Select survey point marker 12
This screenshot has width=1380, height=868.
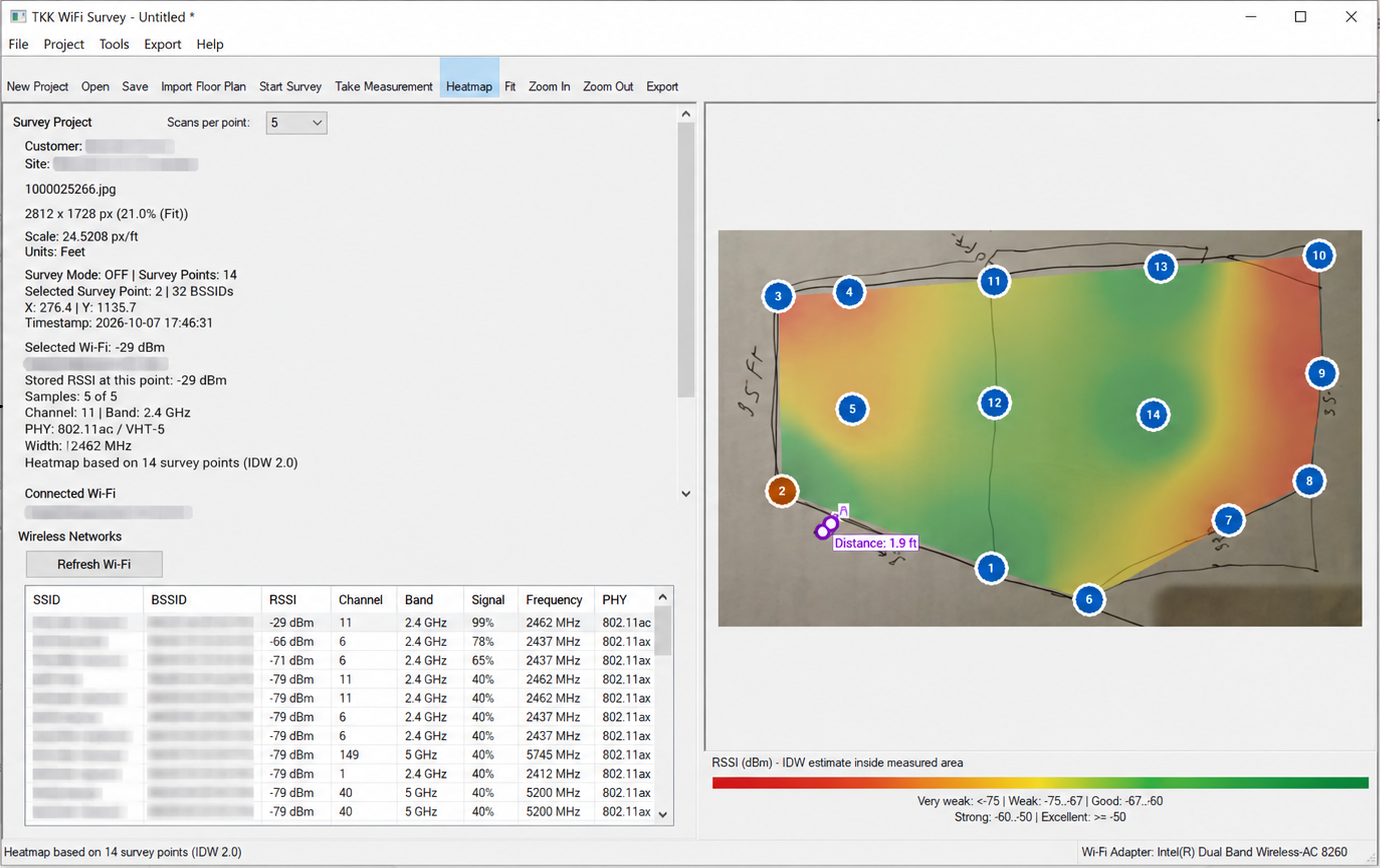click(993, 402)
